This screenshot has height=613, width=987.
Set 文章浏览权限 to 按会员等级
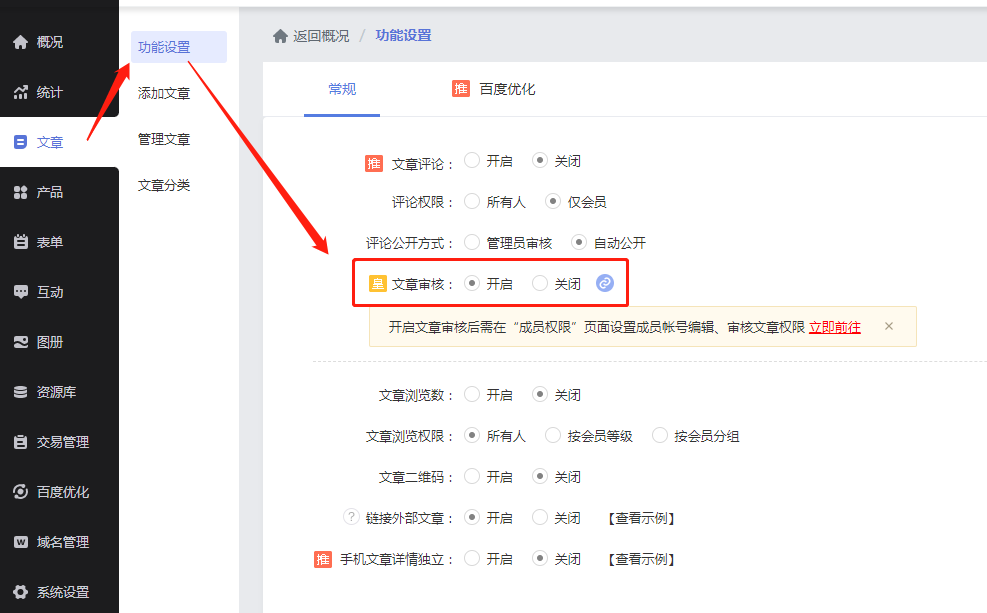click(553, 436)
